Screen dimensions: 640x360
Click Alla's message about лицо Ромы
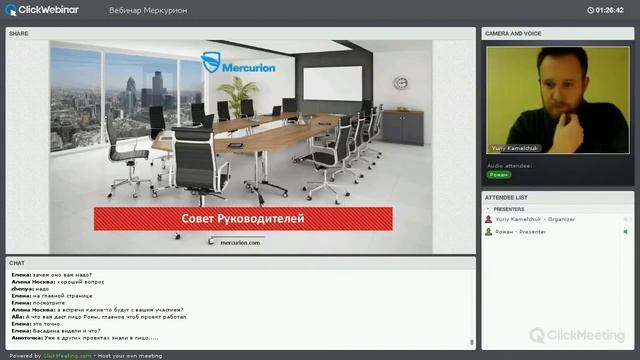pyautogui.click(x=98, y=317)
